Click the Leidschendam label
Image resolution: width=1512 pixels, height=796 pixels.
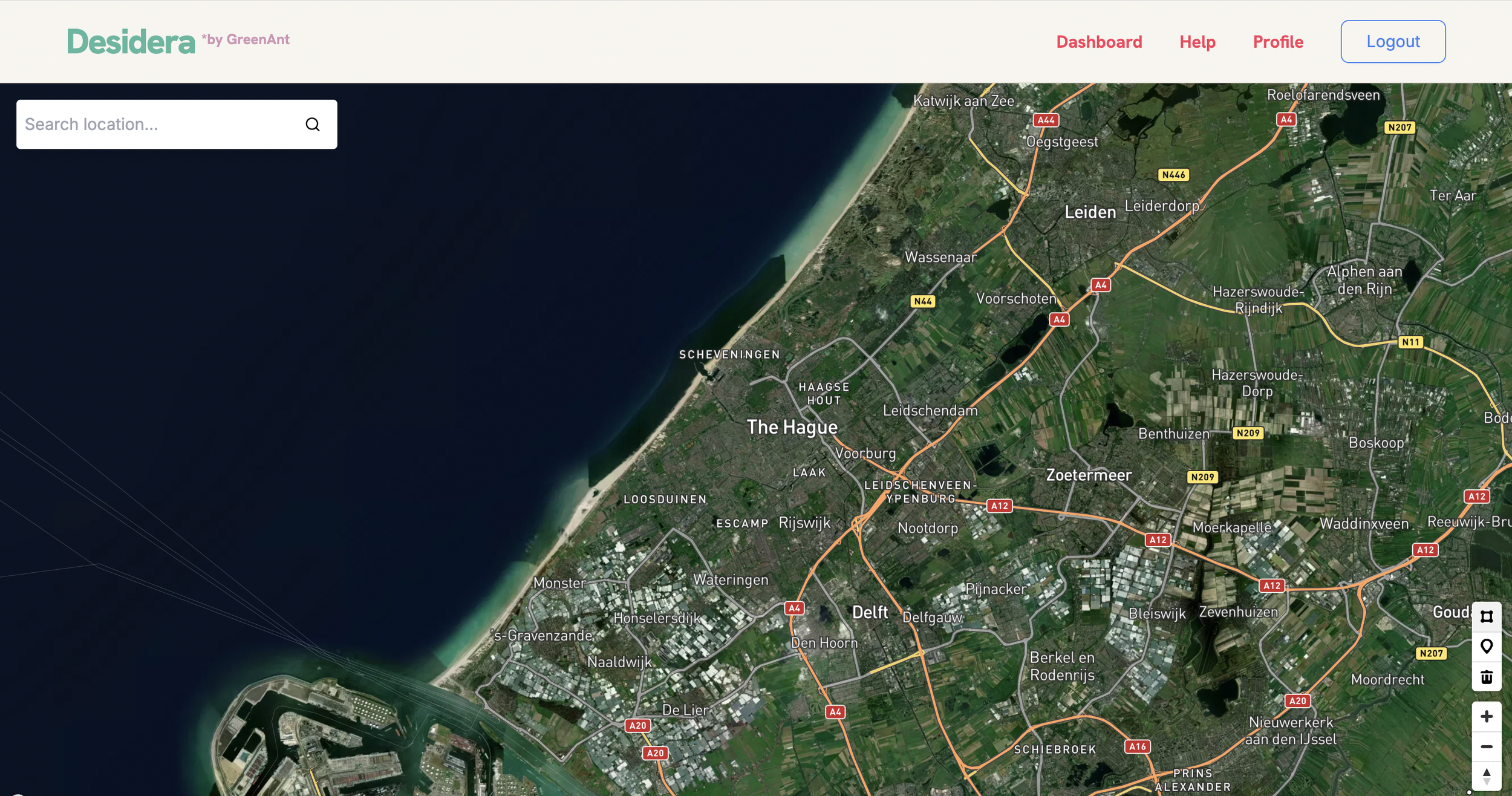pyautogui.click(x=930, y=411)
